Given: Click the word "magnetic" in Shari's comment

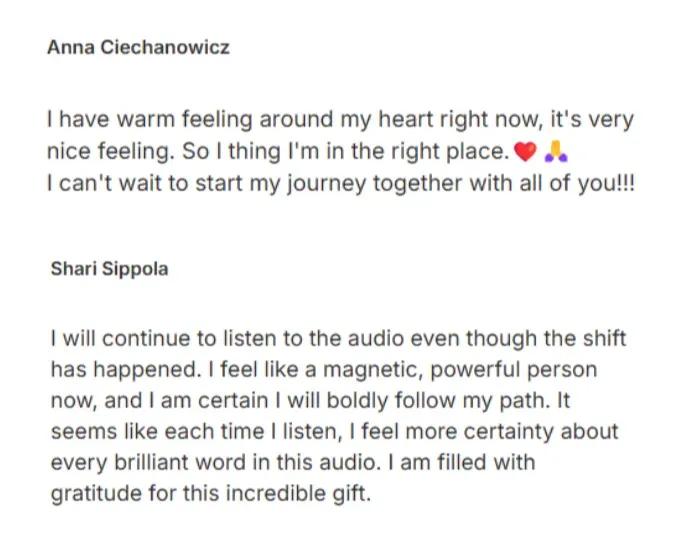Looking at the screenshot, I should [373, 371].
